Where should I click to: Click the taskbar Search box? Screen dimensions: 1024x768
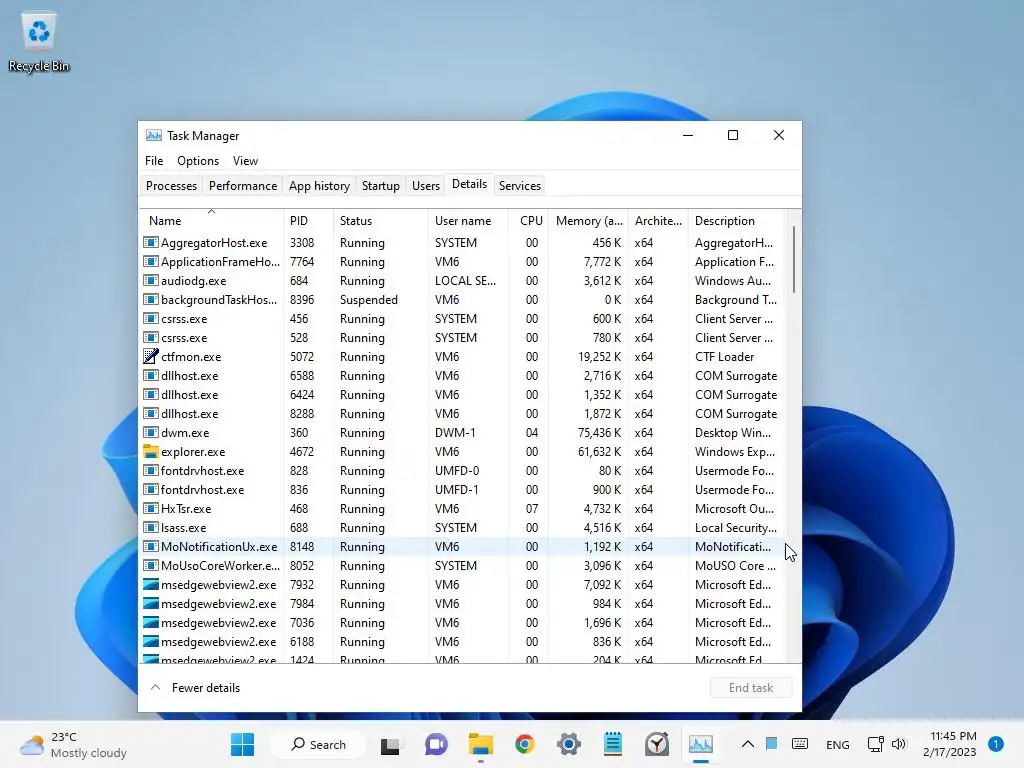pyautogui.click(x=319, y=744)
